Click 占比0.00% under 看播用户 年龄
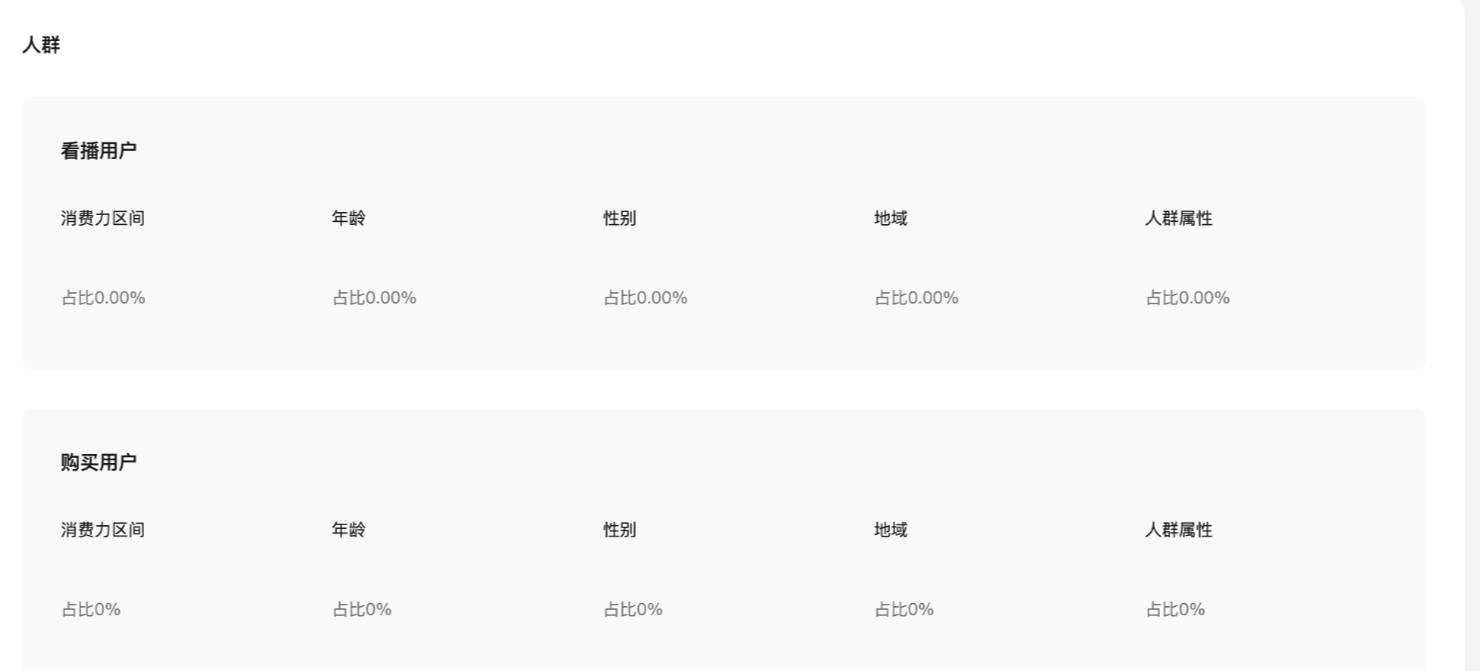Image resolution: width=1480 pixels, height=671 pixels. tap(374, 297)
